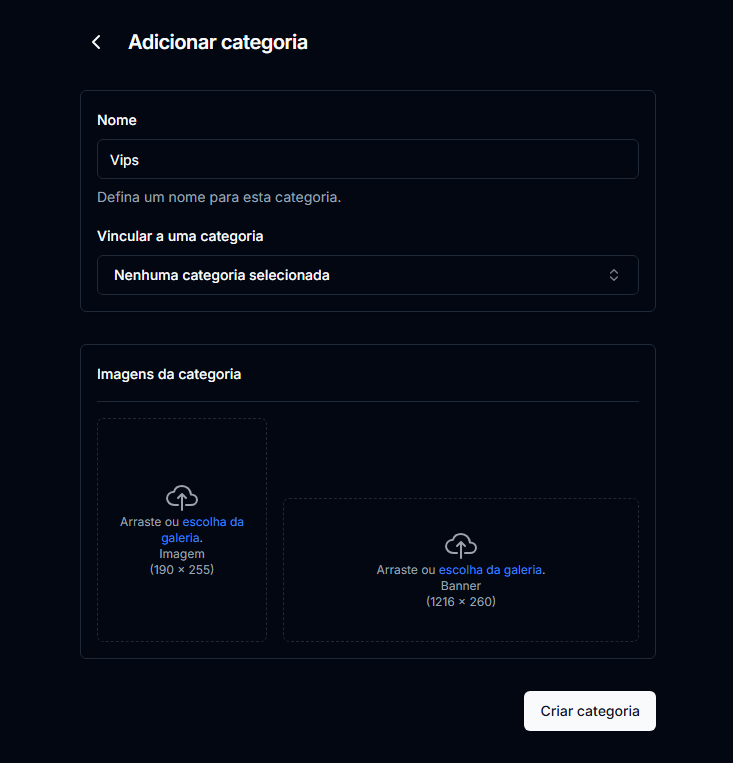733x763 pixels.
Task: Click cloud upload icon in Banner dropzone
Action: [x=460, y=545]
